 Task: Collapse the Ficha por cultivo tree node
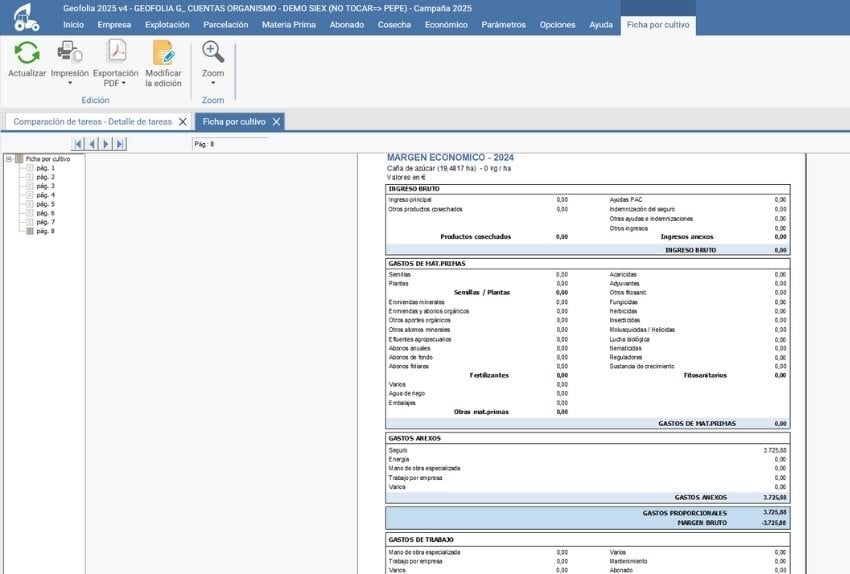point(9,159)
